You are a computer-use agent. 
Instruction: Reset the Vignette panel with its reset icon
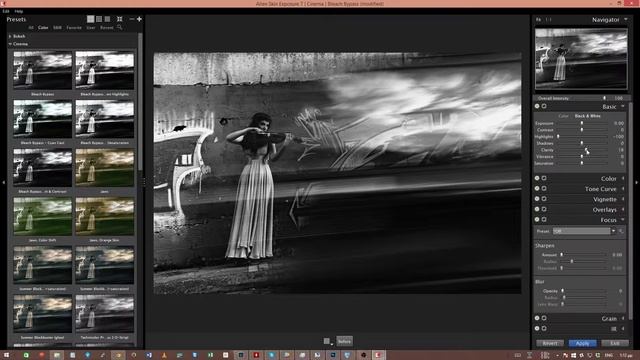[x=544, y=199]
